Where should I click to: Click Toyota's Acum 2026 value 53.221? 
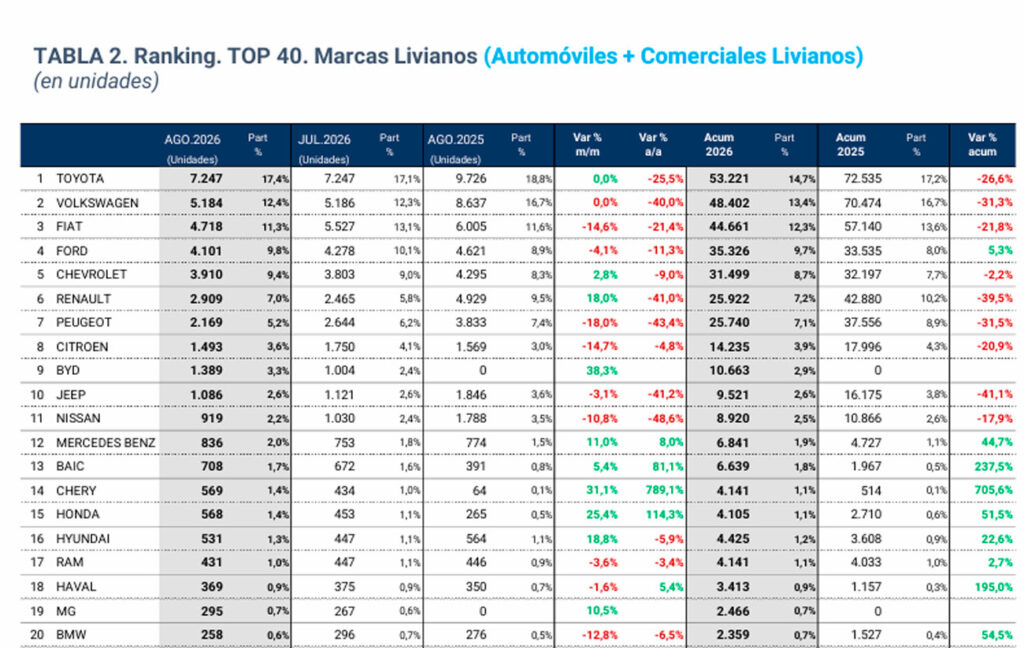pos(729,178)
